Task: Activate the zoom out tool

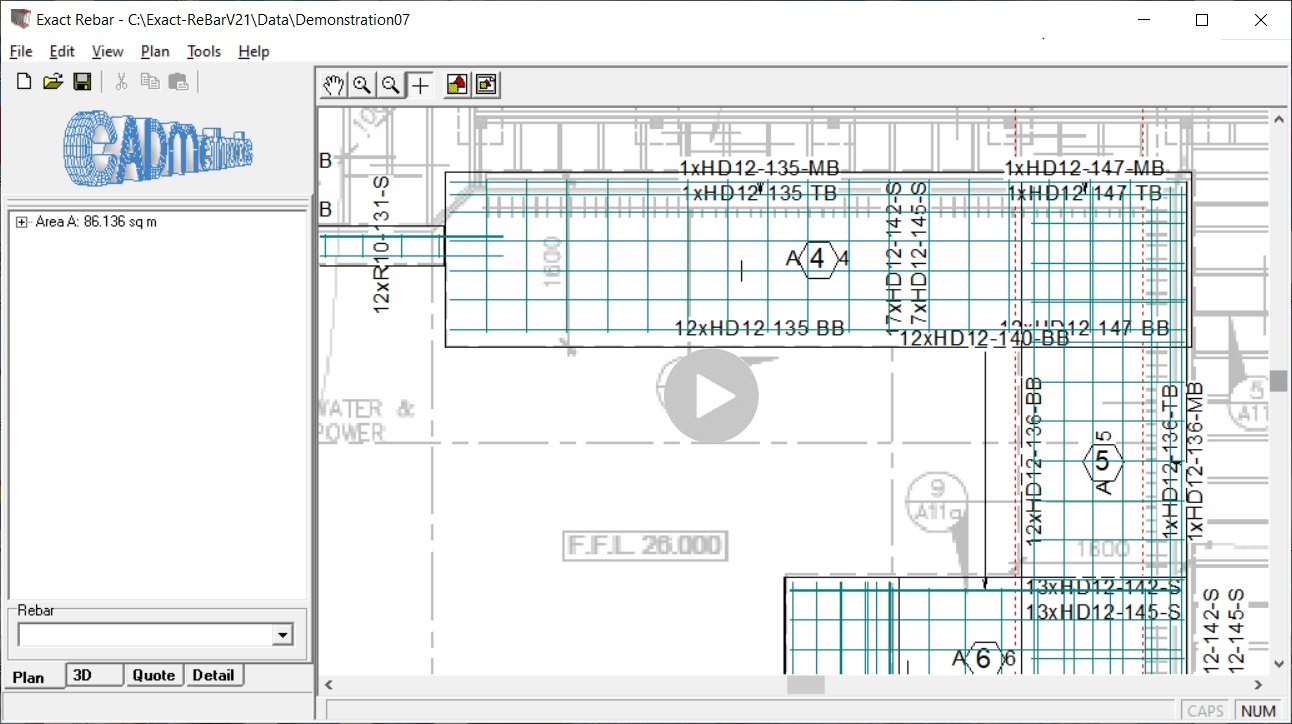Action: [391, 85]
